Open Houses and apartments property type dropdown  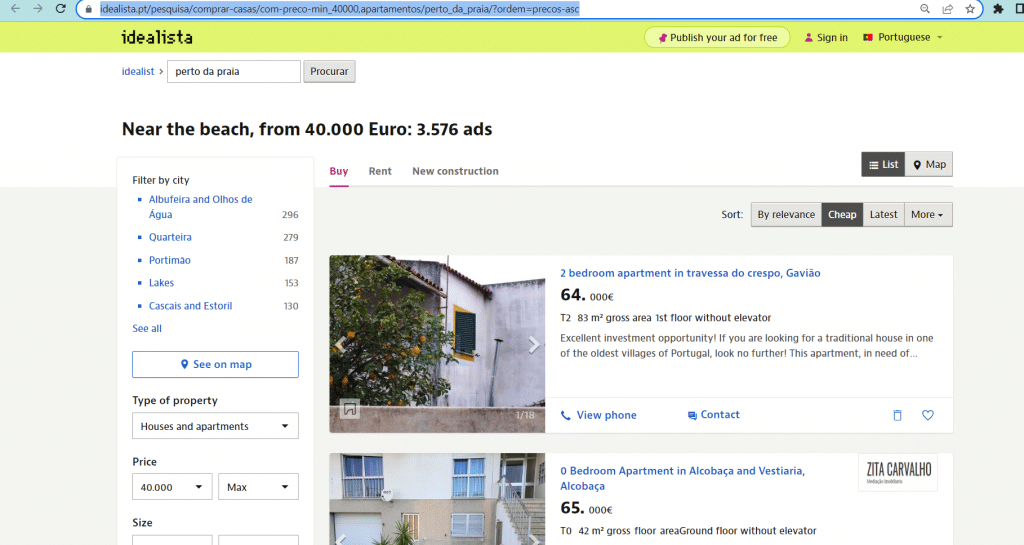(216, 426)
